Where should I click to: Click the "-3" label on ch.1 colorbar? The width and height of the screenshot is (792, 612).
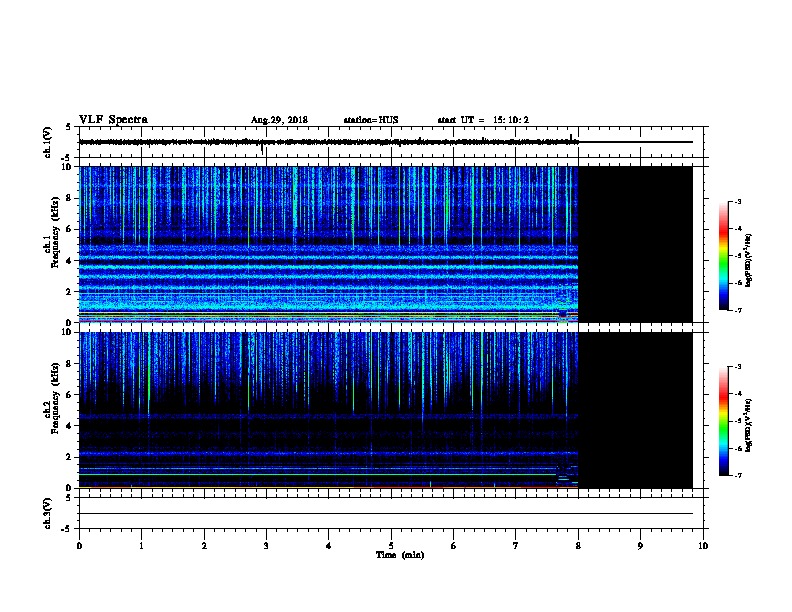tap(737, 201)
